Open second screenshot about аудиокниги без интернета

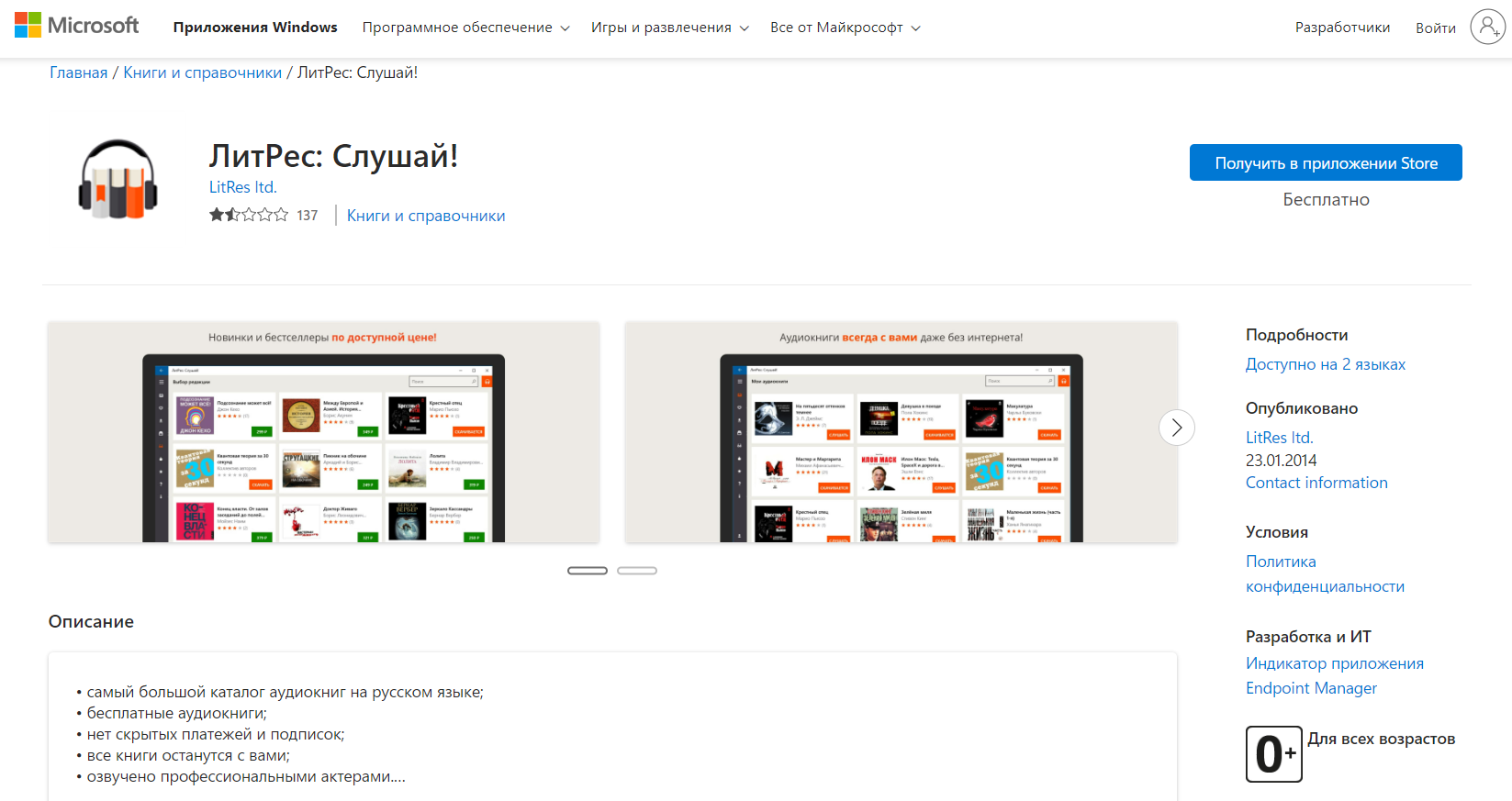coord(902,431)
